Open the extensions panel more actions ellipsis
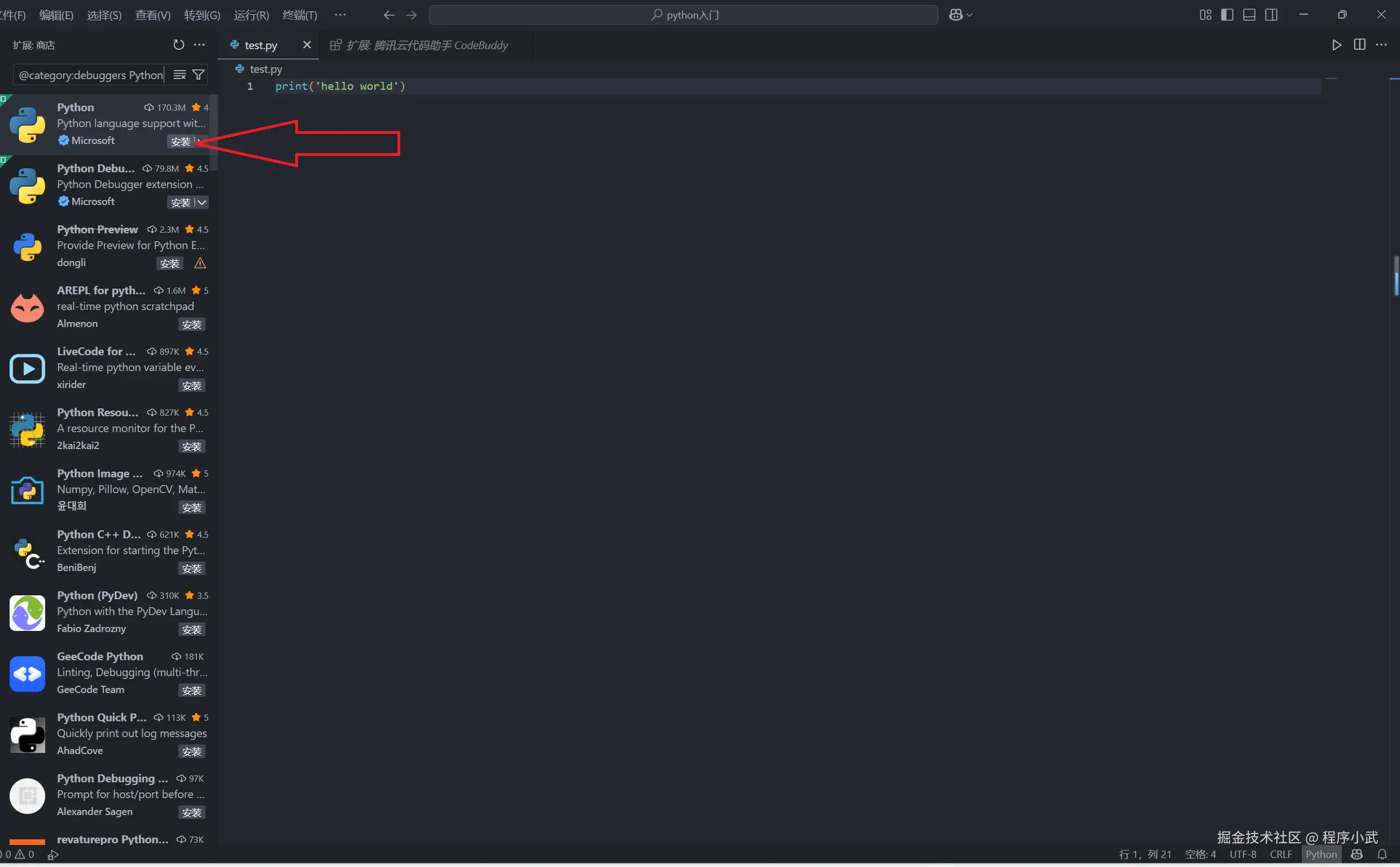The height and width of the screenshot is (867, 1400). 199,45
